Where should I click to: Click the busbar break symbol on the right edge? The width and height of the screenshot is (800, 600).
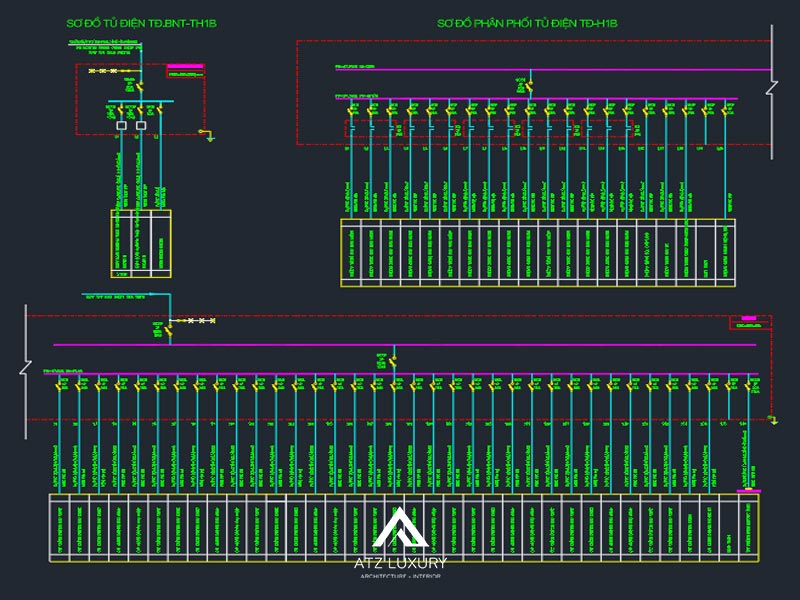(x=770, y=90)
